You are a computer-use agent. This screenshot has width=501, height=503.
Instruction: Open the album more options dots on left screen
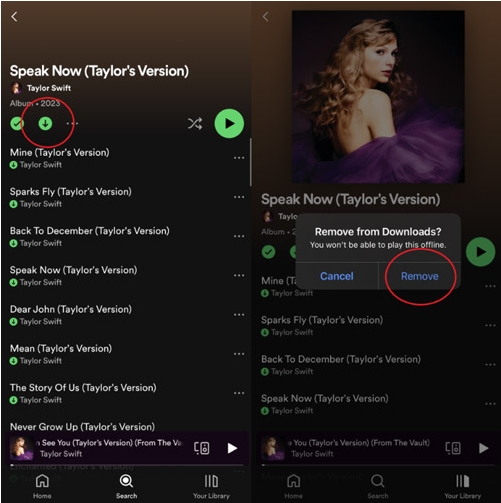[x=72, y=124]
